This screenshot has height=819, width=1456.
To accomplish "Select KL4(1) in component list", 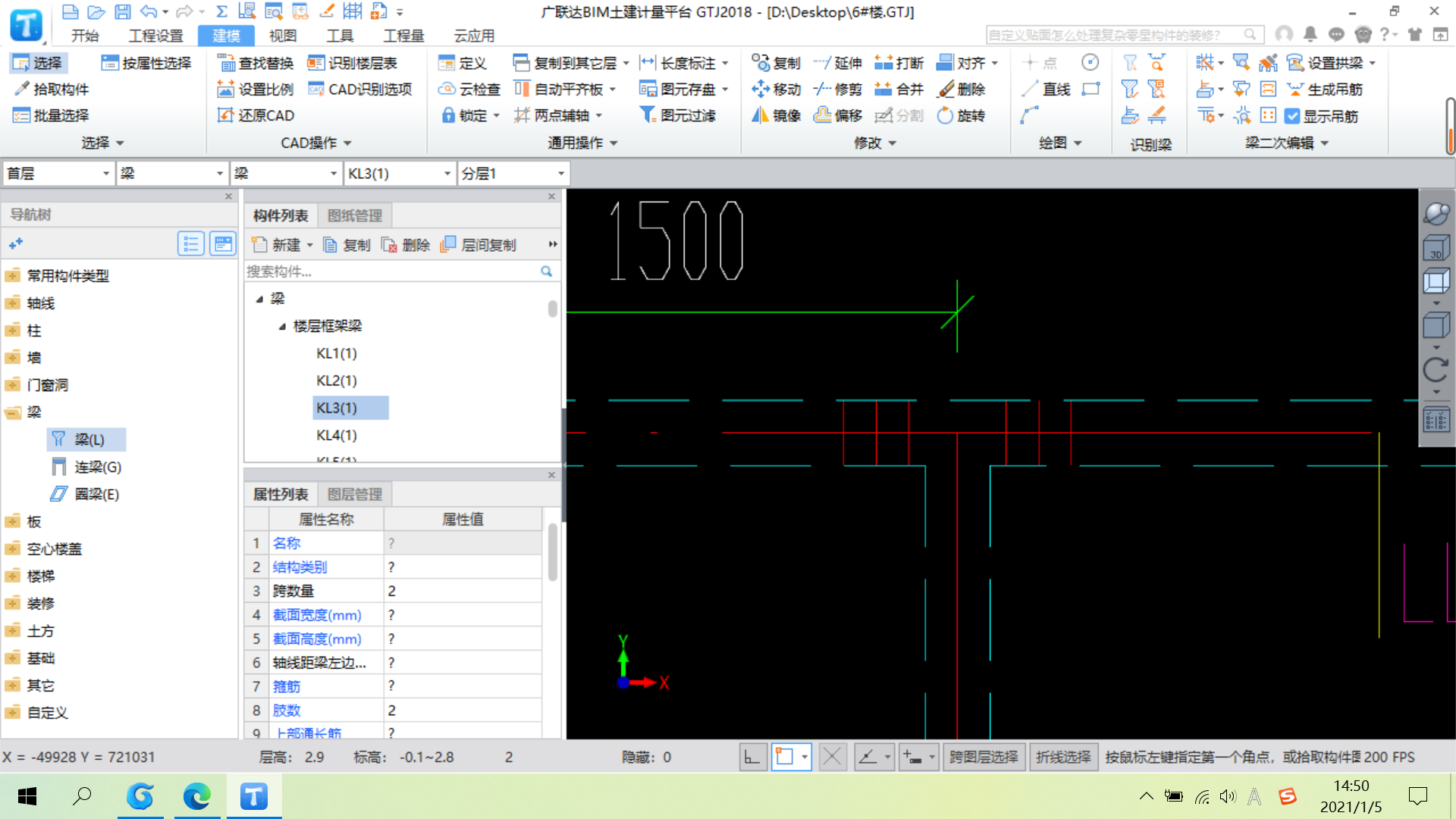I will 337,435.
